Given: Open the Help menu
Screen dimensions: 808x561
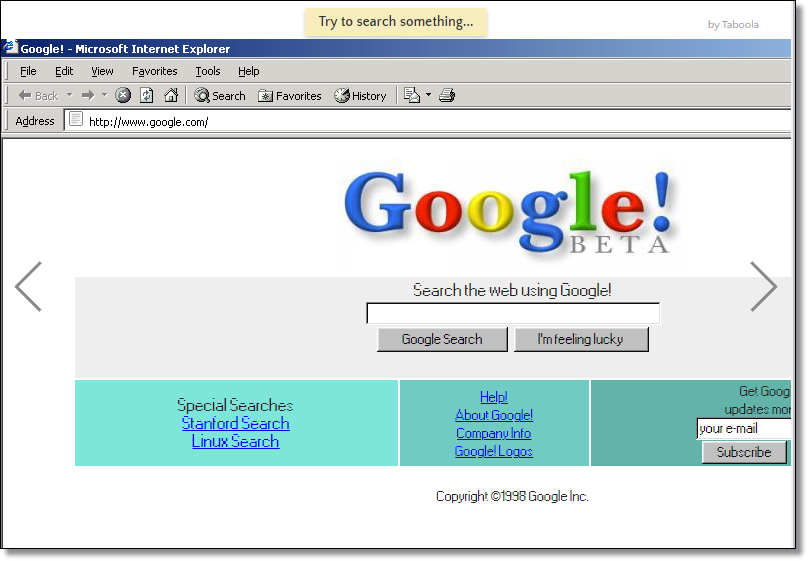Looking at the screenshot, I should (x=248, y=71).
